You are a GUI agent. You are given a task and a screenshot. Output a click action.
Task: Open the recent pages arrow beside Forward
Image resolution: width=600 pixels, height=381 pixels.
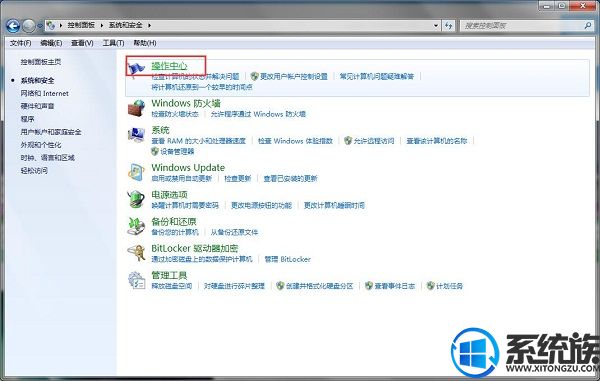[40, 26]
